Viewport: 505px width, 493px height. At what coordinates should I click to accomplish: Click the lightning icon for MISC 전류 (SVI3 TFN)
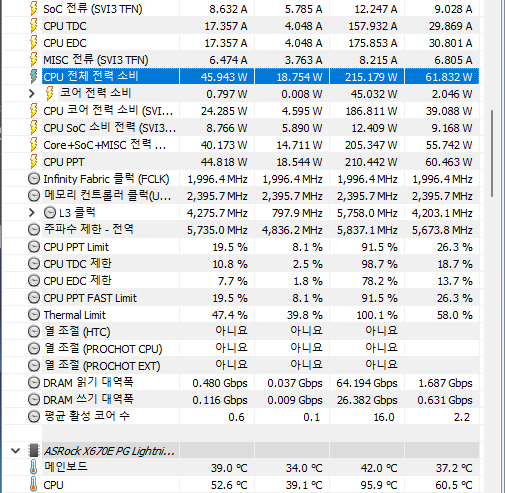tap(34, 60)
